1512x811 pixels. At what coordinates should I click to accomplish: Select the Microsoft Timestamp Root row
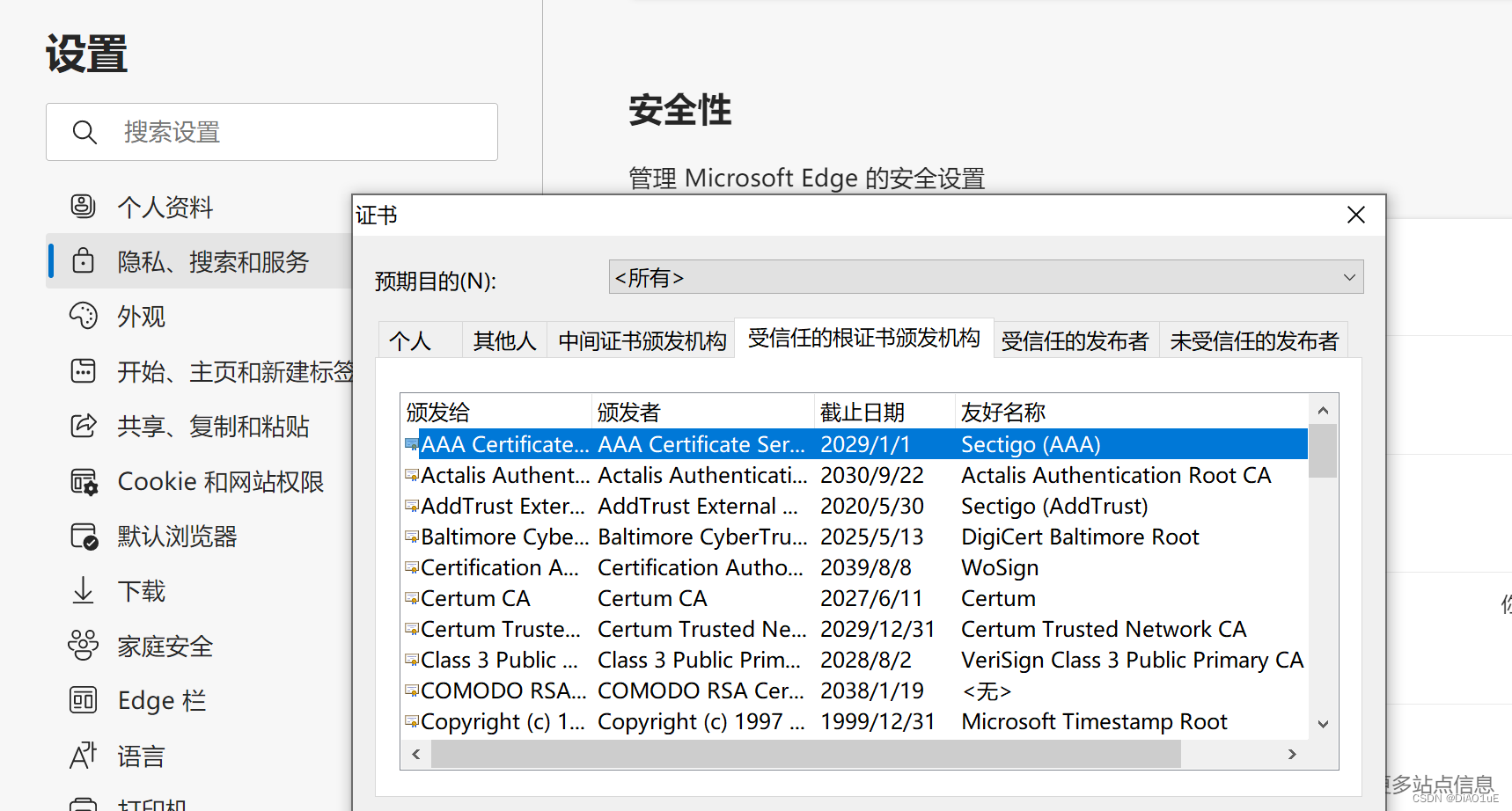click(x=855, y=721)
